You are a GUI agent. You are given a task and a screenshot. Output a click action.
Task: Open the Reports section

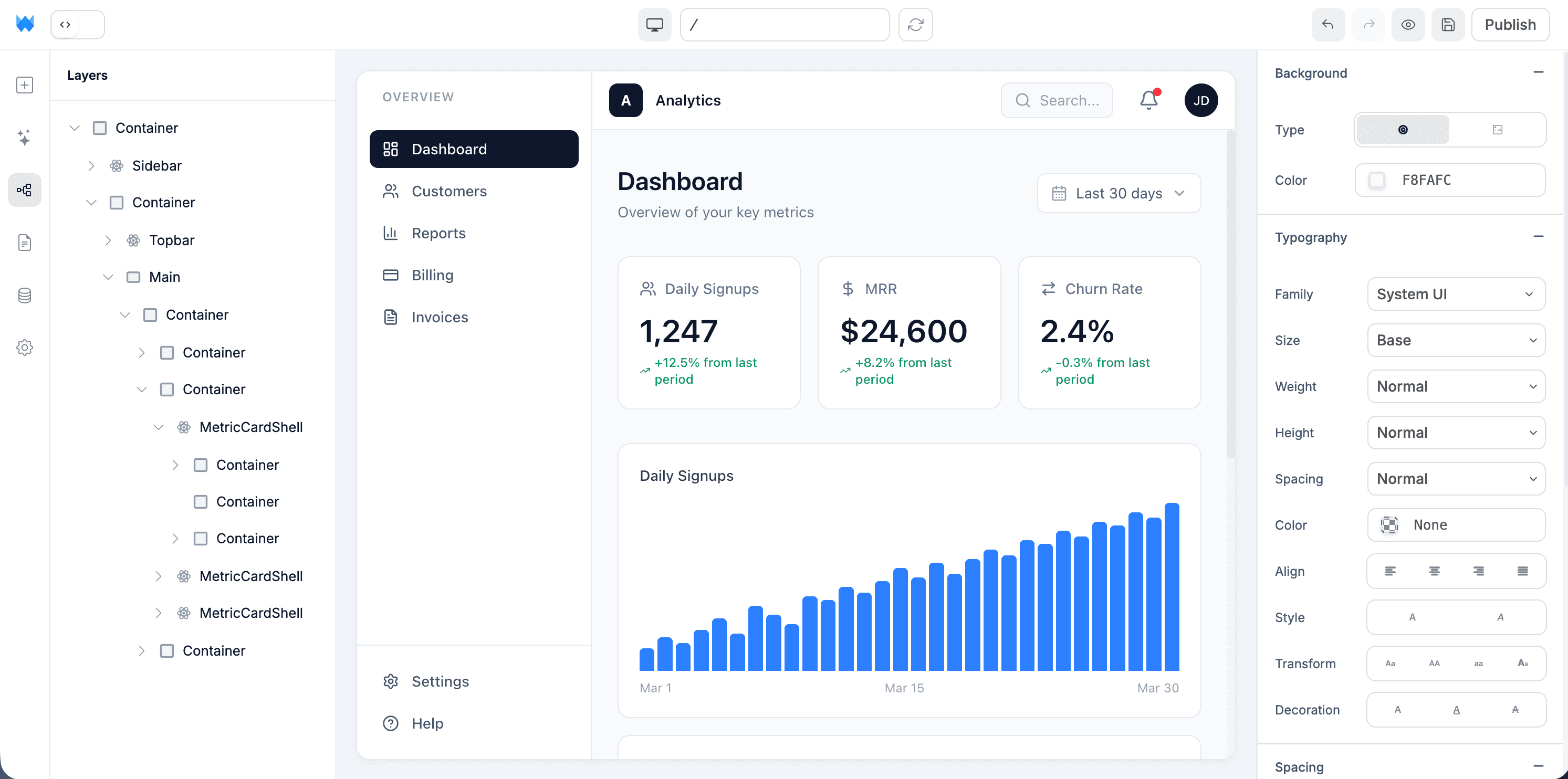[438, 233]
